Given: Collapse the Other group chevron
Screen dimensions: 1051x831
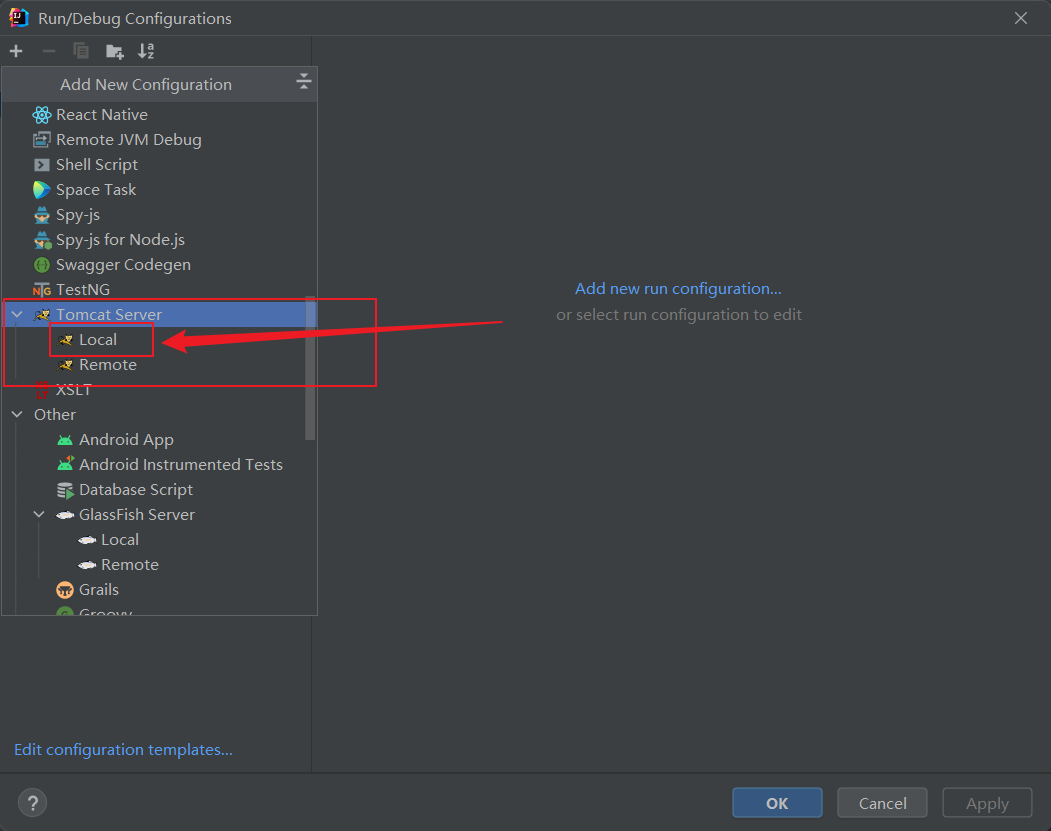Looking at the screenshot, I should pos(17,415).
